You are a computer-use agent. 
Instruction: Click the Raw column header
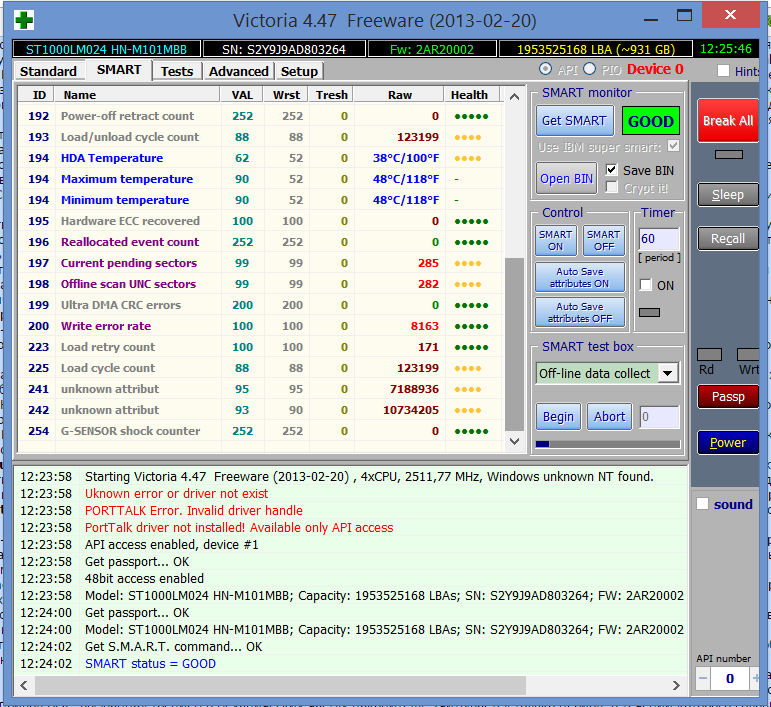click(x=399, y=95)
